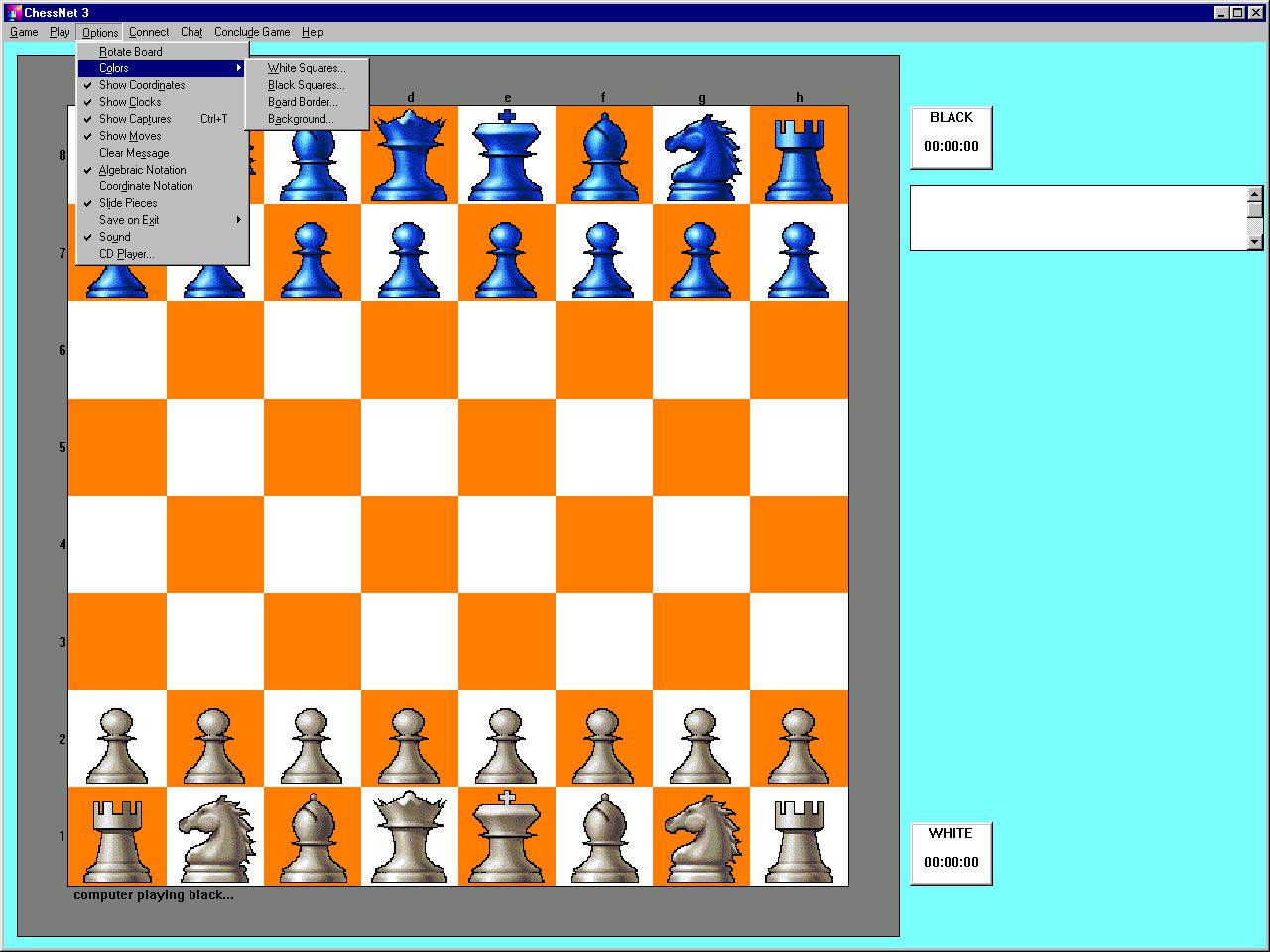This screenshot has width=1270, height=952.
Task: Select the black knight on g8
Action: (x=701, y=155)
